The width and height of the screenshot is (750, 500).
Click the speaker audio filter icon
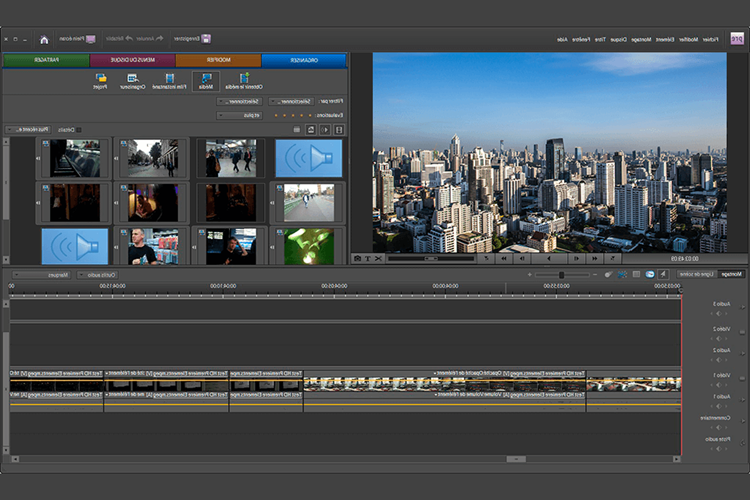[325, 130]
